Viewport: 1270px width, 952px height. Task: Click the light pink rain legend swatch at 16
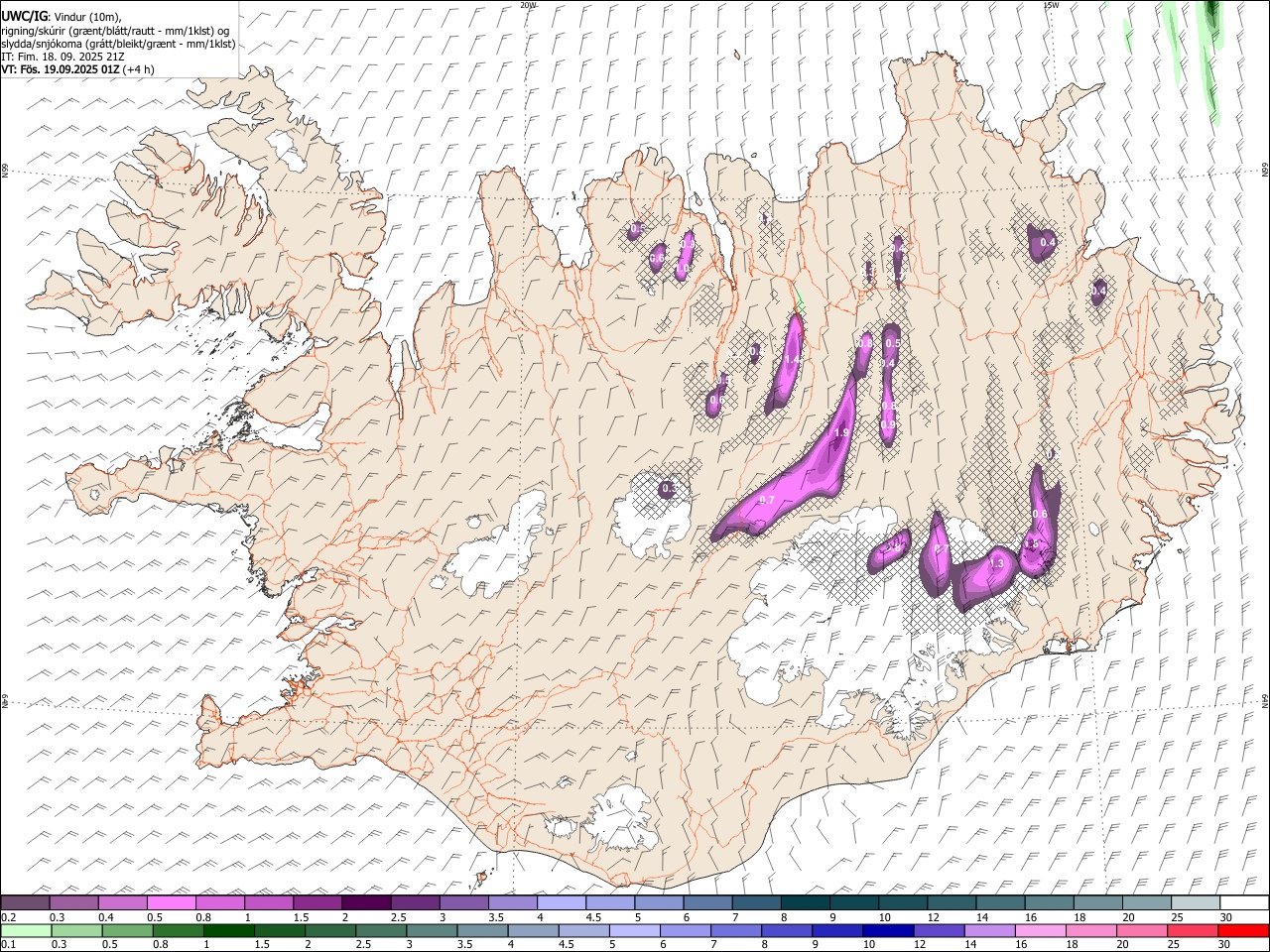click(1040, 930)
